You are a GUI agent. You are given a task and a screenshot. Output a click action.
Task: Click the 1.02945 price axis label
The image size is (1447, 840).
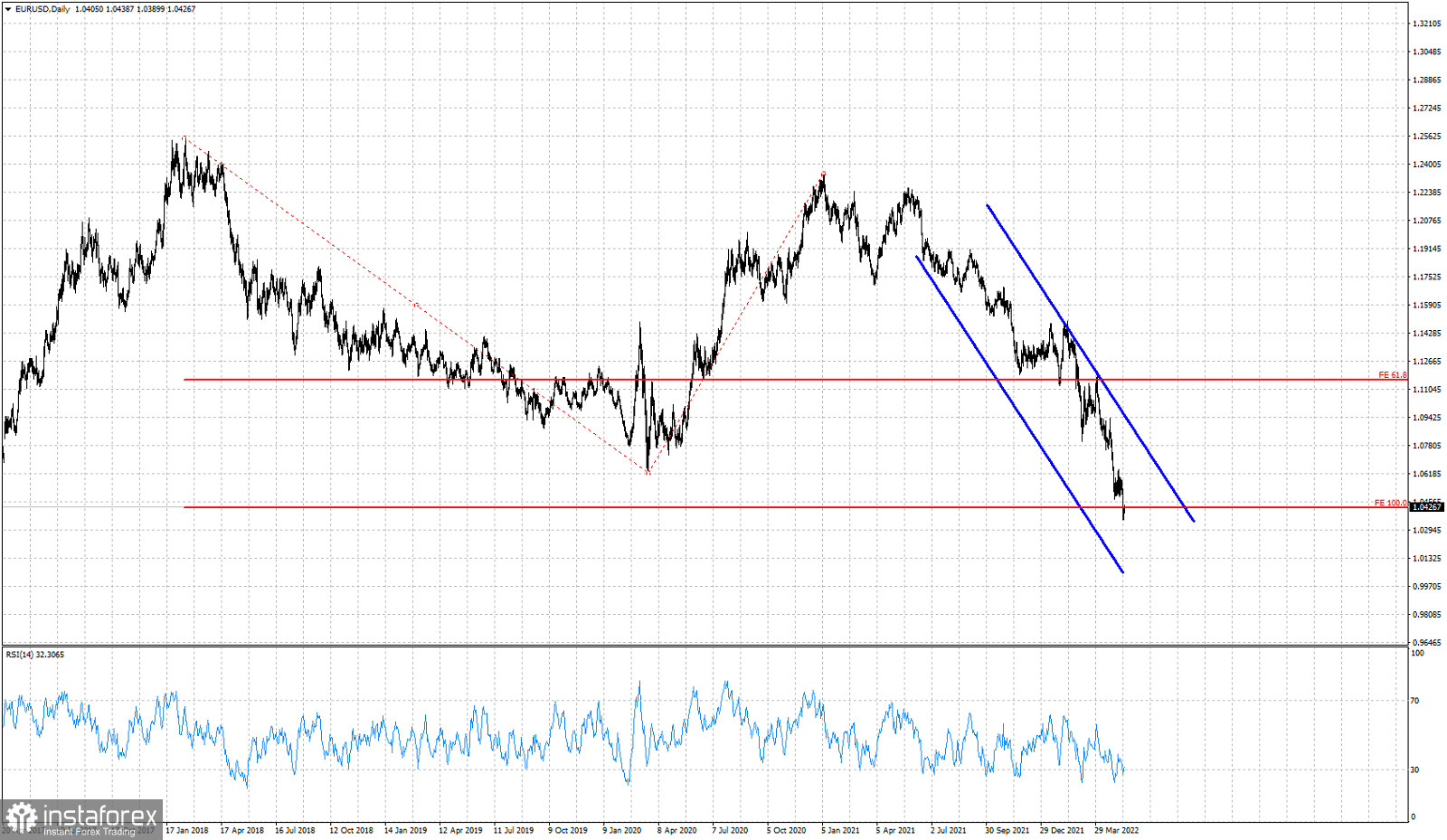click(x=1427, y=530)
